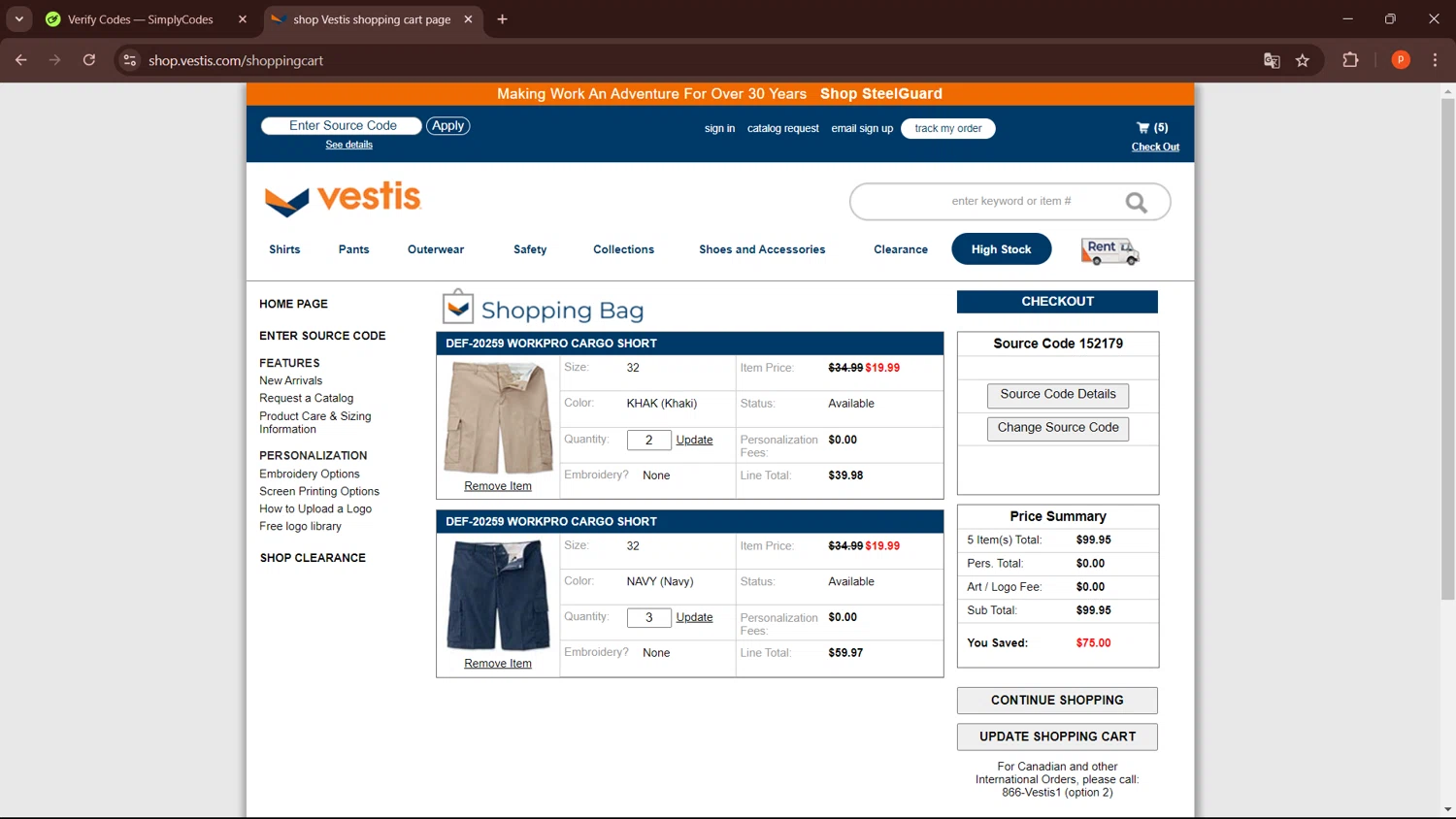
Task: Bookmark this page with star icon
Action: point(1303,60)
